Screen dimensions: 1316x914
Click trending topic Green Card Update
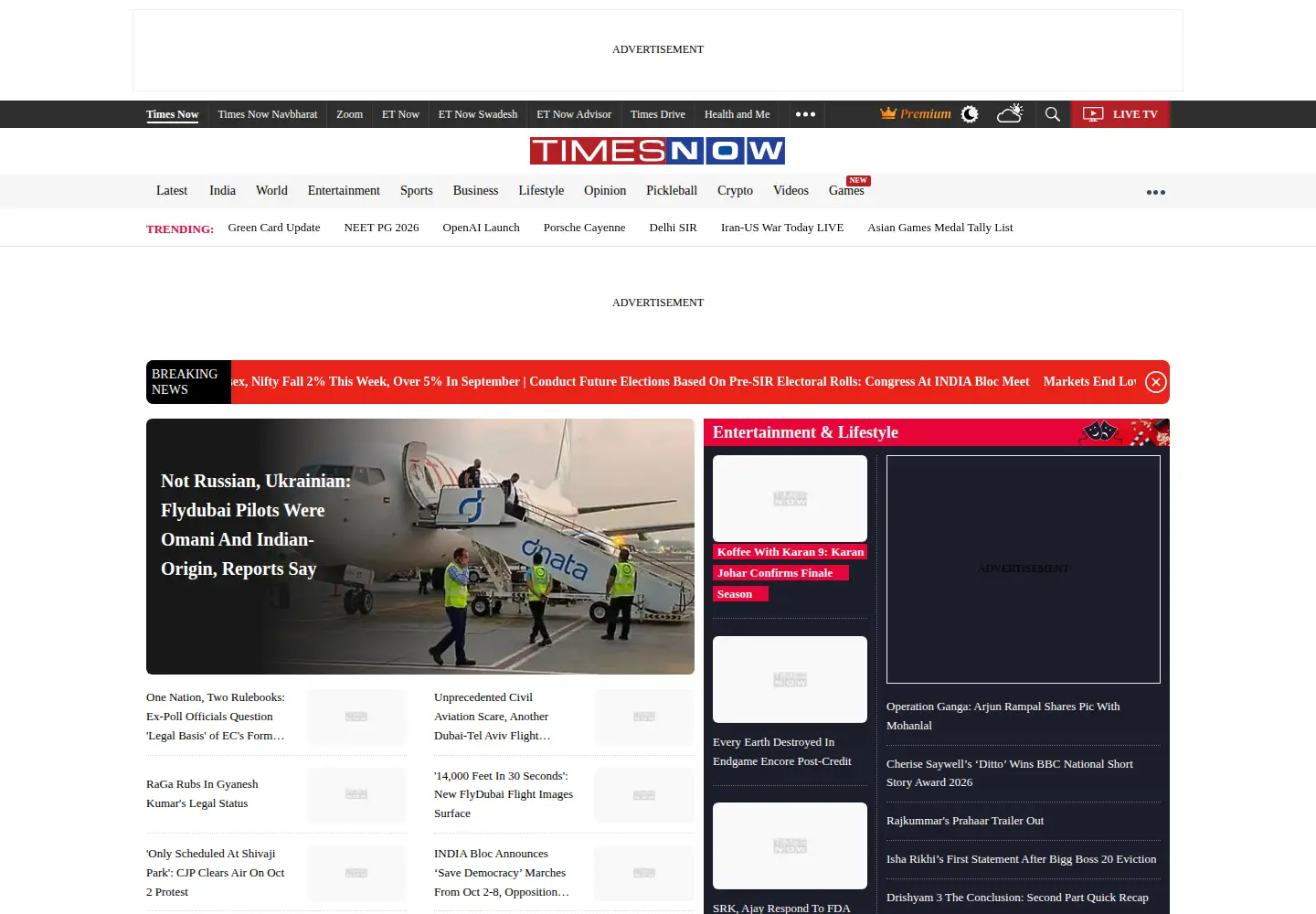(274, 228)
